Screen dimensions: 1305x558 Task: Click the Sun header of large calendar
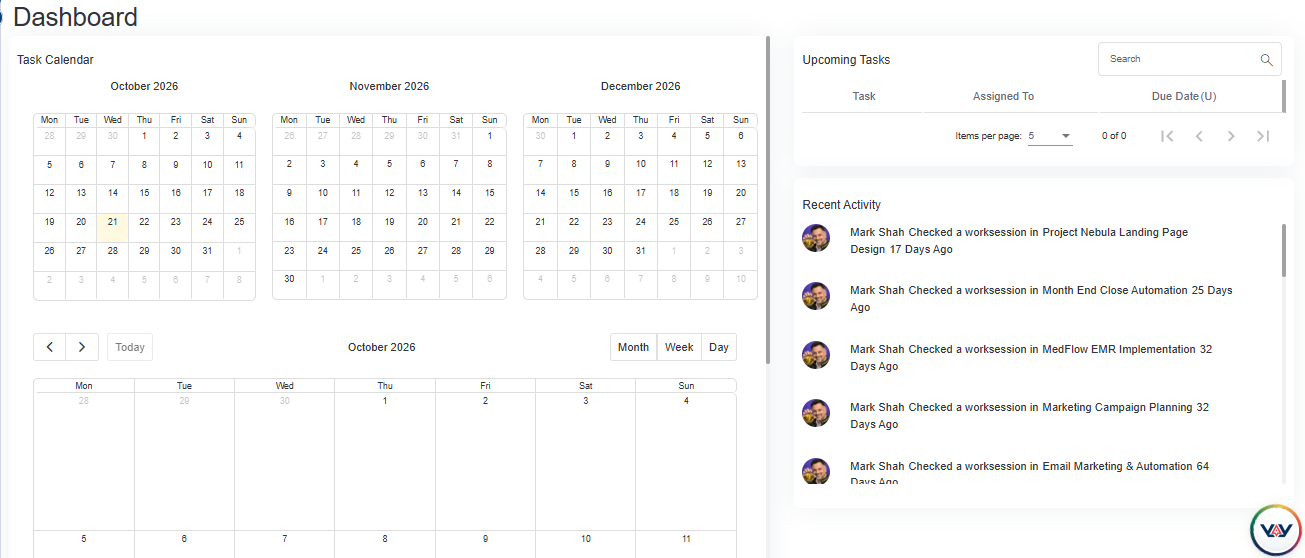(x=686, y=385)
